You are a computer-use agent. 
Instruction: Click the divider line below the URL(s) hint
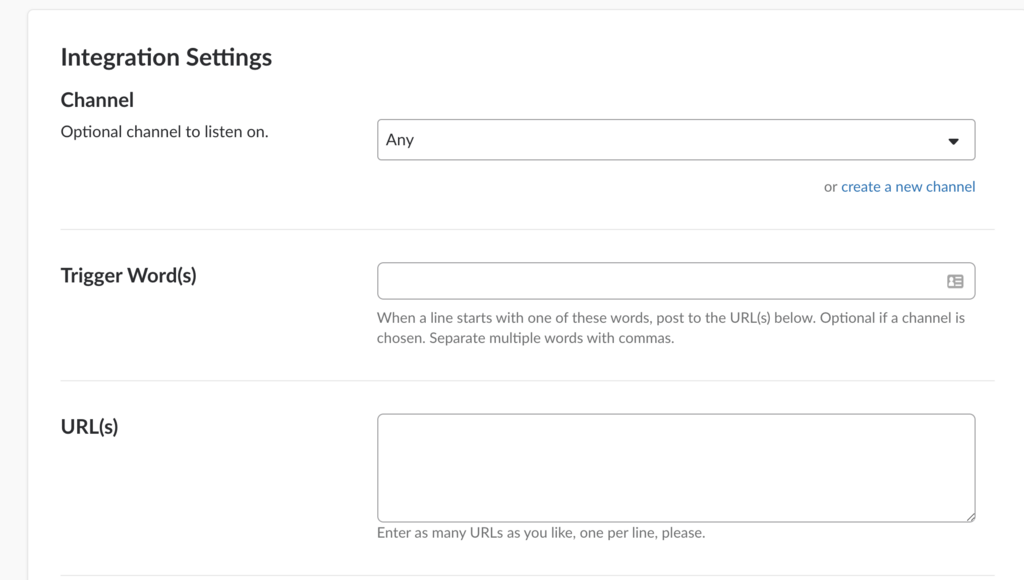527,575
